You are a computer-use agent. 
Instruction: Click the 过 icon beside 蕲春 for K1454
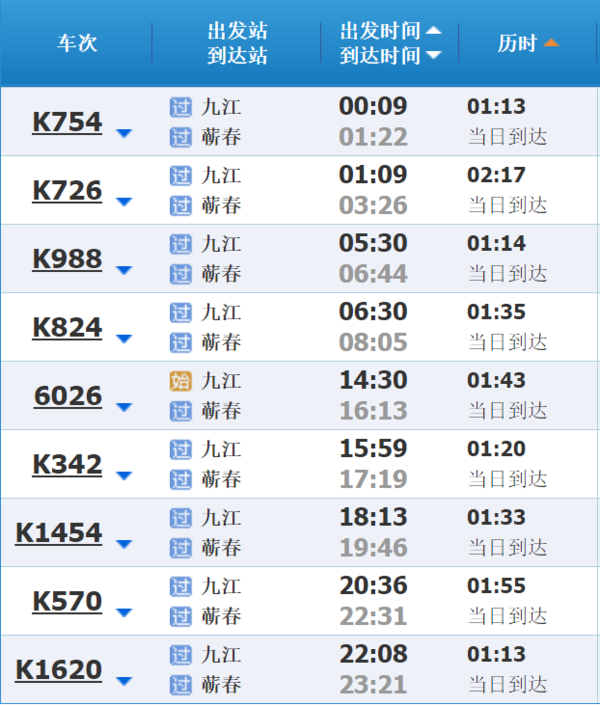(x=180, y=547)
